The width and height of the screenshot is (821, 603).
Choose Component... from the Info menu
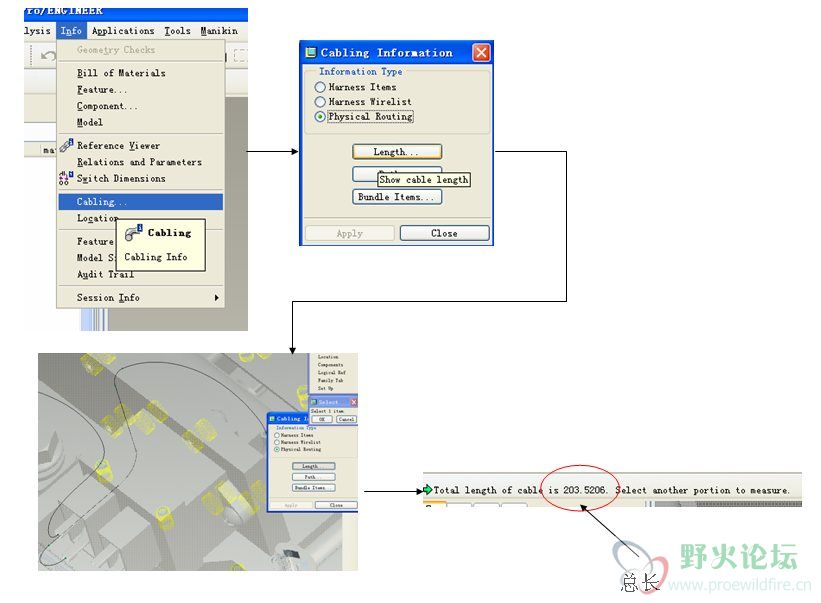(107, 106)
